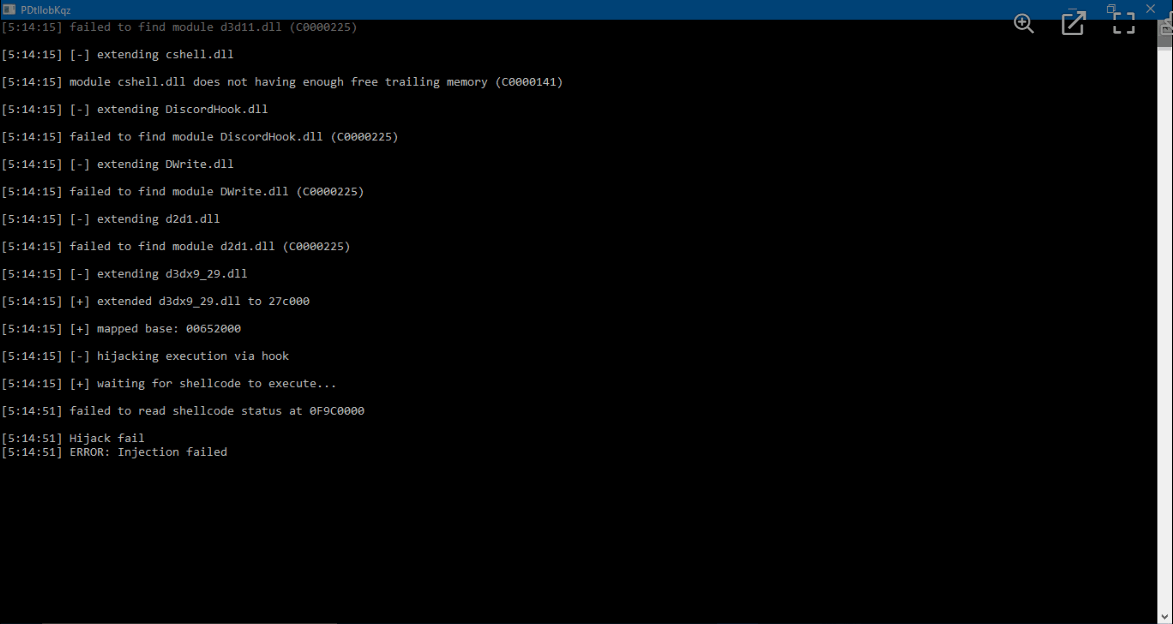Click the vertical scrollbar of the console
This screenshot has height=624, width=1173.
pyautogui.click(x=1165, y=322)
